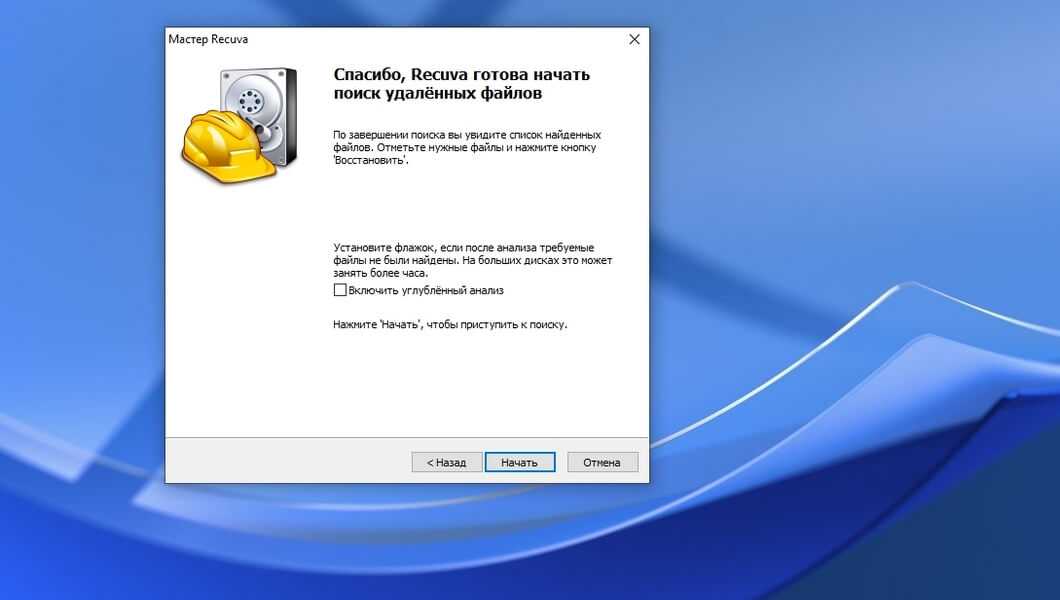The width and height of the screenshot is (1060, 600).
Task: Select the silver disk platter in drive icon
Action: [246, 100]
